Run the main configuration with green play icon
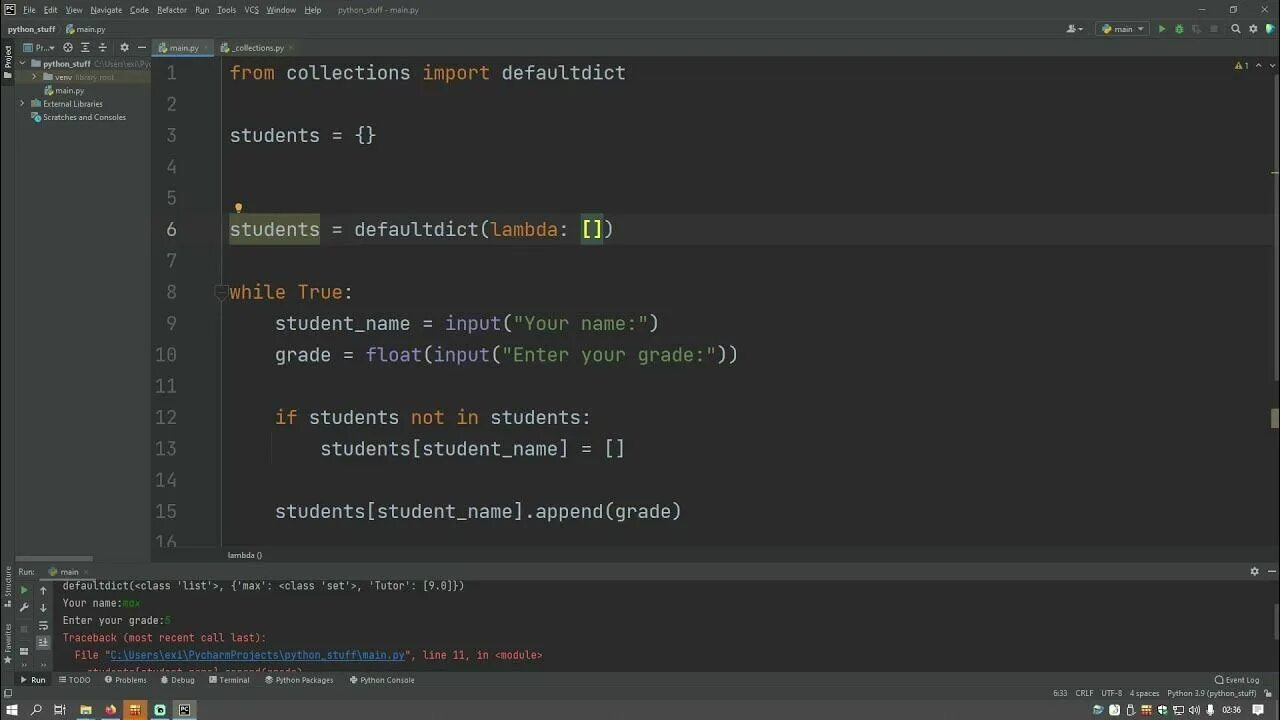Viewport: 1280px width, 720px height. point(1162,29)
